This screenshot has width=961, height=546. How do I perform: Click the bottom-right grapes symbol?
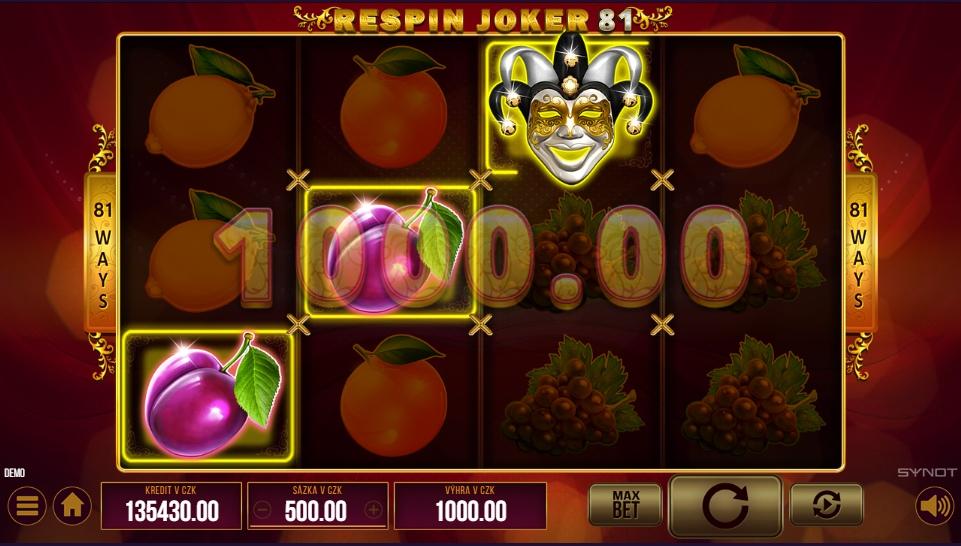[x=754, y=395]
